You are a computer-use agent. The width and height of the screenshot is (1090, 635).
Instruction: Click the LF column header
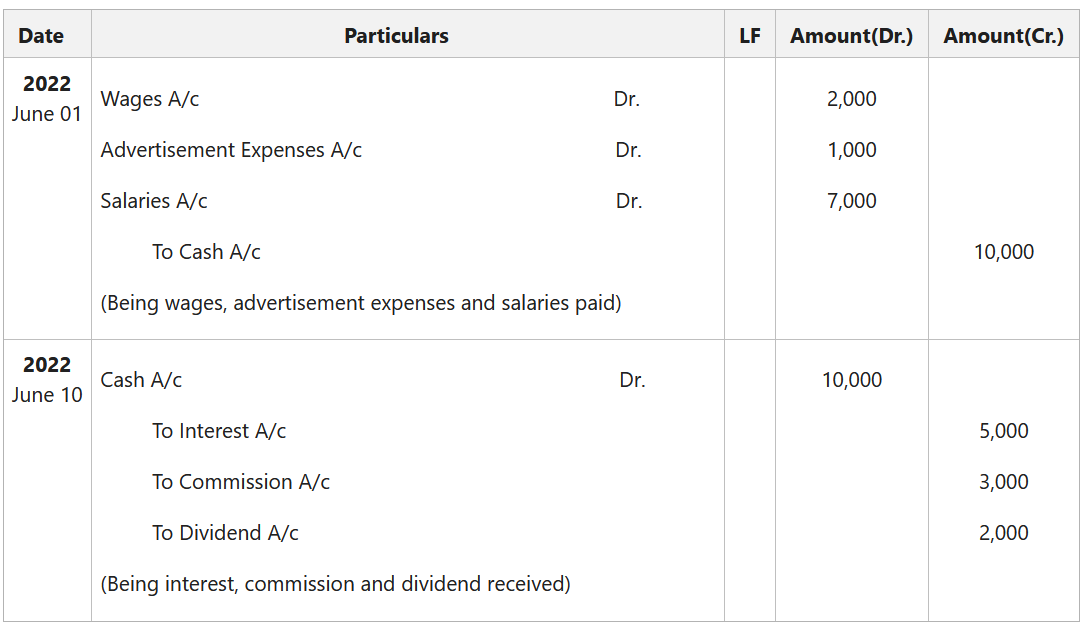[x=749, y=36]
